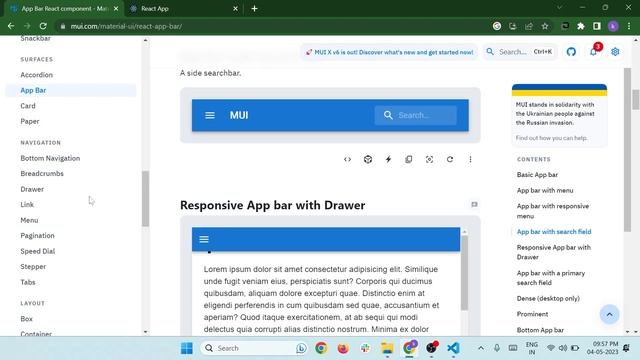
Task: Open Link in the sidebar
Action: [x=27, y=204]
